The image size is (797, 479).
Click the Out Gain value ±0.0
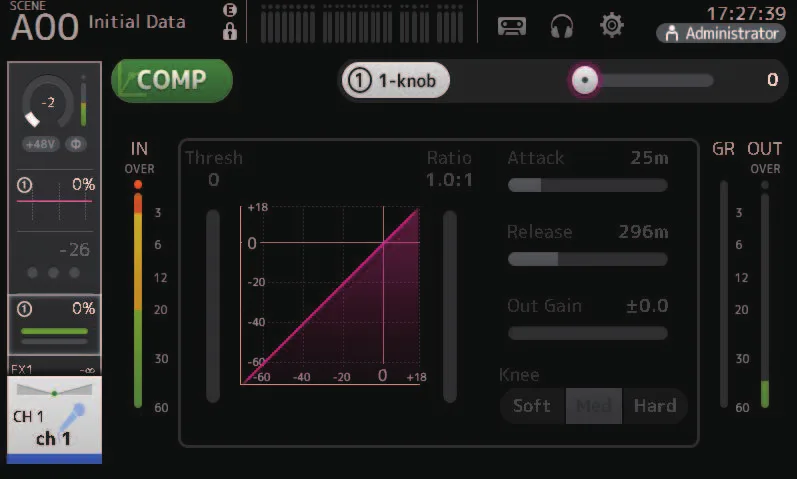(647, 306)
